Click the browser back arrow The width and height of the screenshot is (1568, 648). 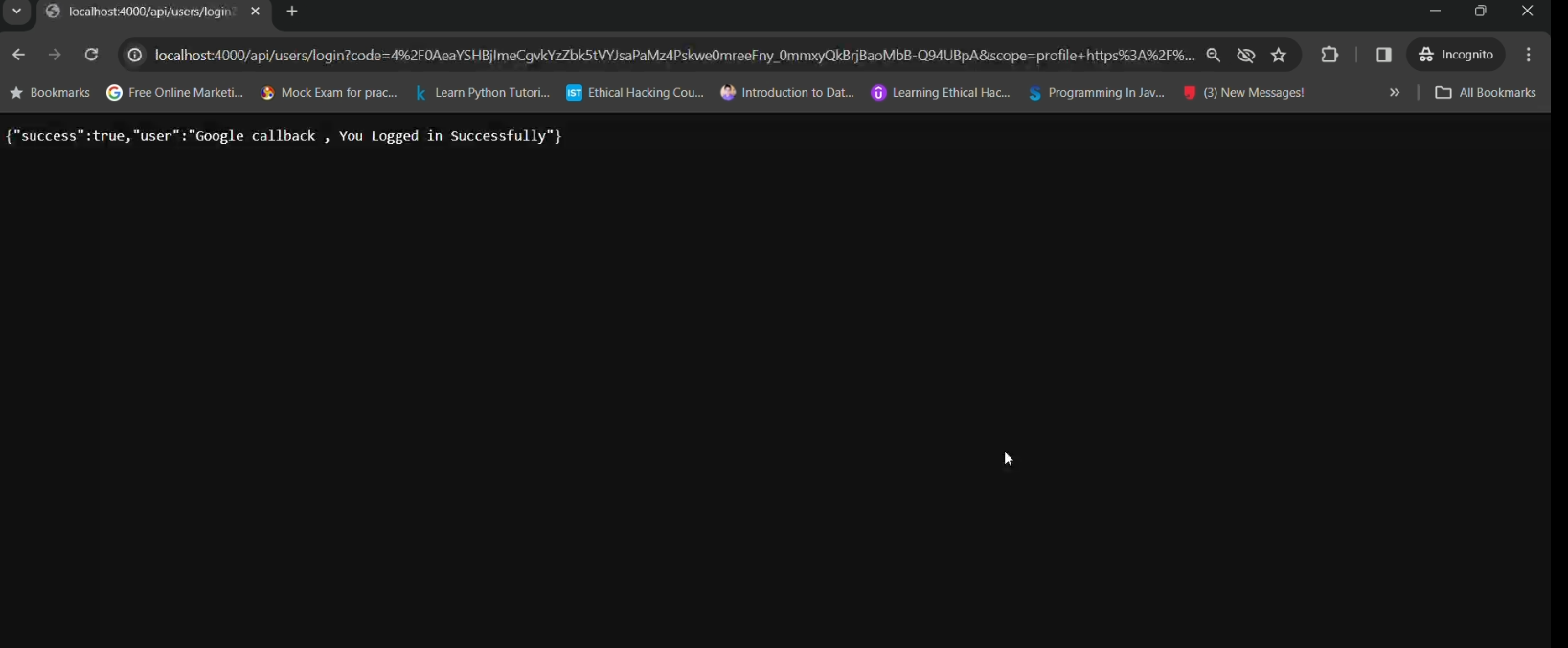click(x=18, y=56)
